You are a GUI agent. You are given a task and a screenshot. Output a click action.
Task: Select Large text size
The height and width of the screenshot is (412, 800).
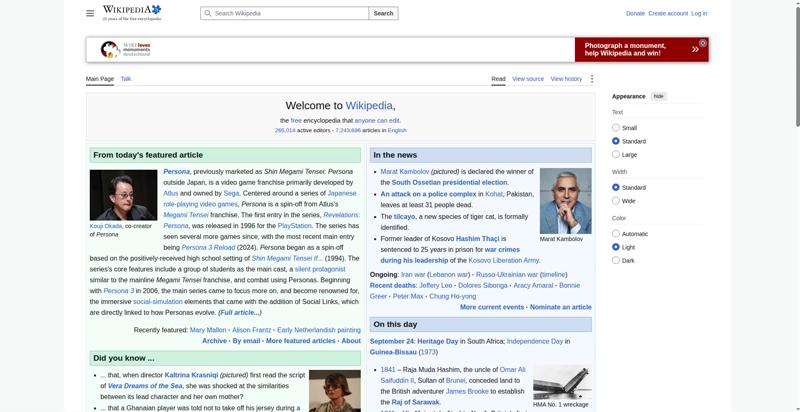click(x=616, y=154)
